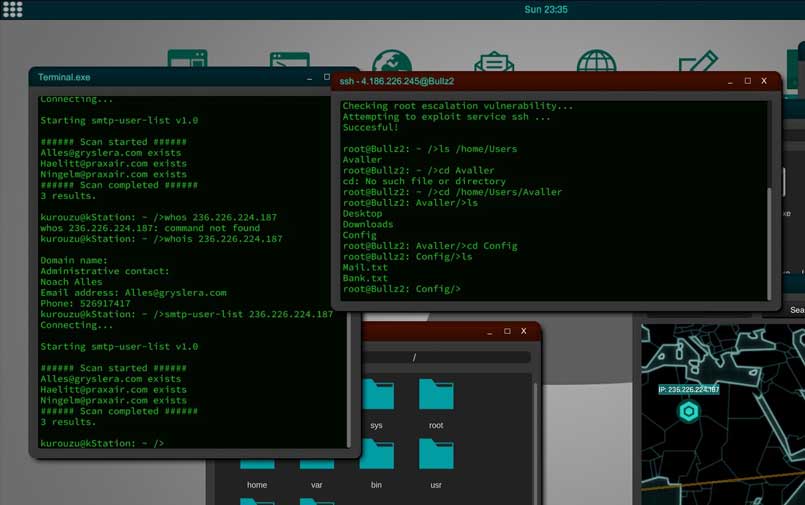This screenshot has width=805, height=505.
Task: Launch the web browser globe desktop icon
Action: click(x=597, y=61)
